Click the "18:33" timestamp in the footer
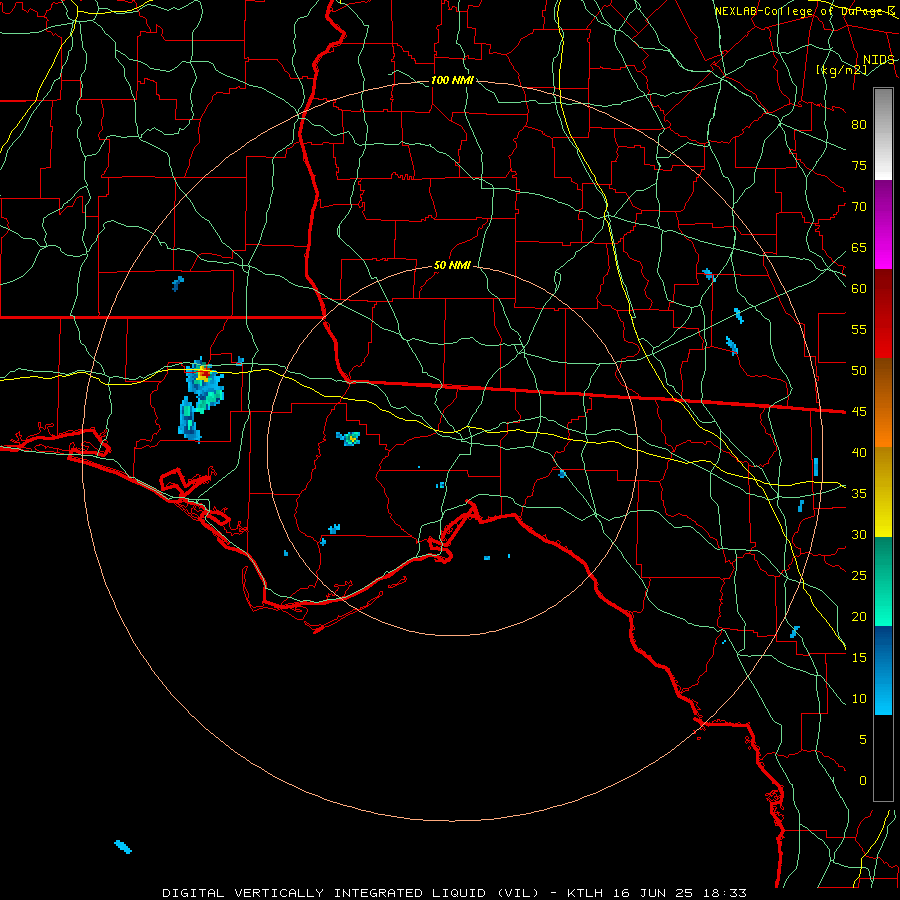Image resolution: width=900 pixels, height=900 pixels. tap(724, 893)
